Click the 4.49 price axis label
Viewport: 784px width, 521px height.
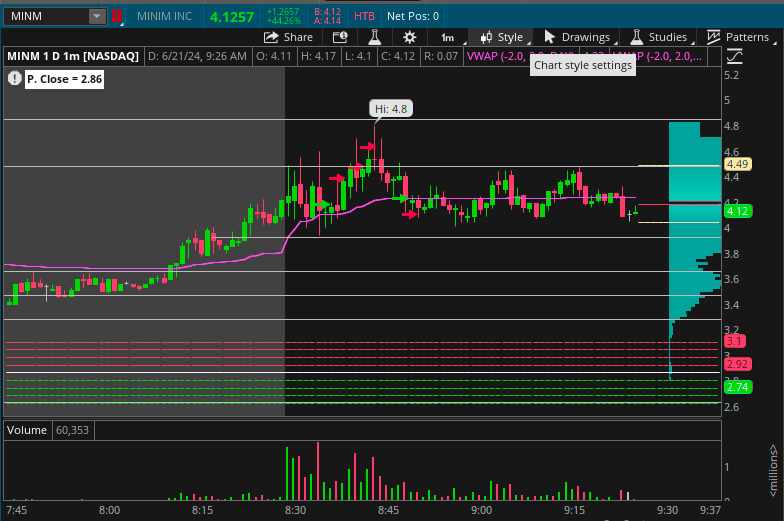coord(737,164)
